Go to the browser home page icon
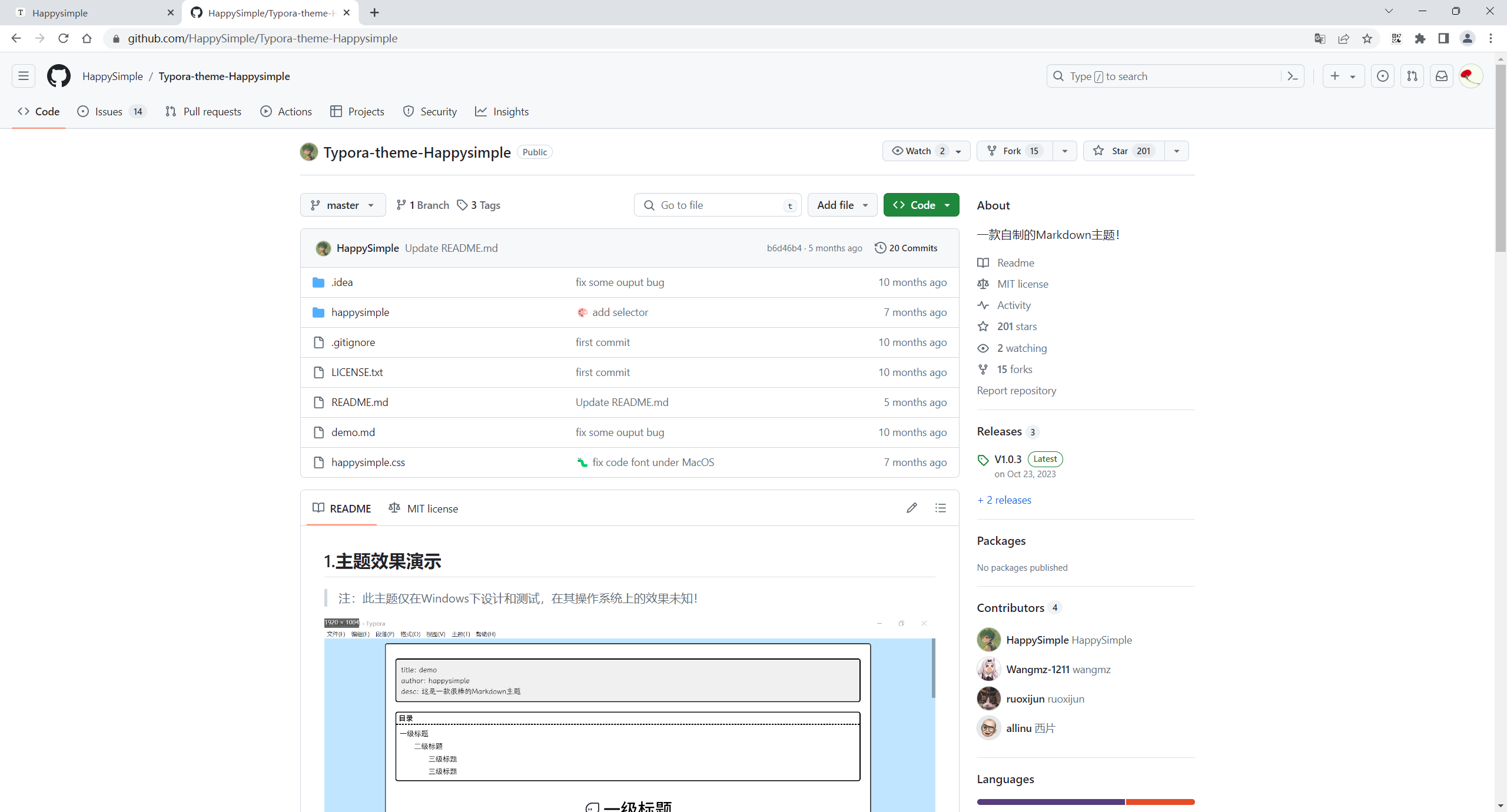This screenshot has width=1507, height=812. [x=87, y=38]
